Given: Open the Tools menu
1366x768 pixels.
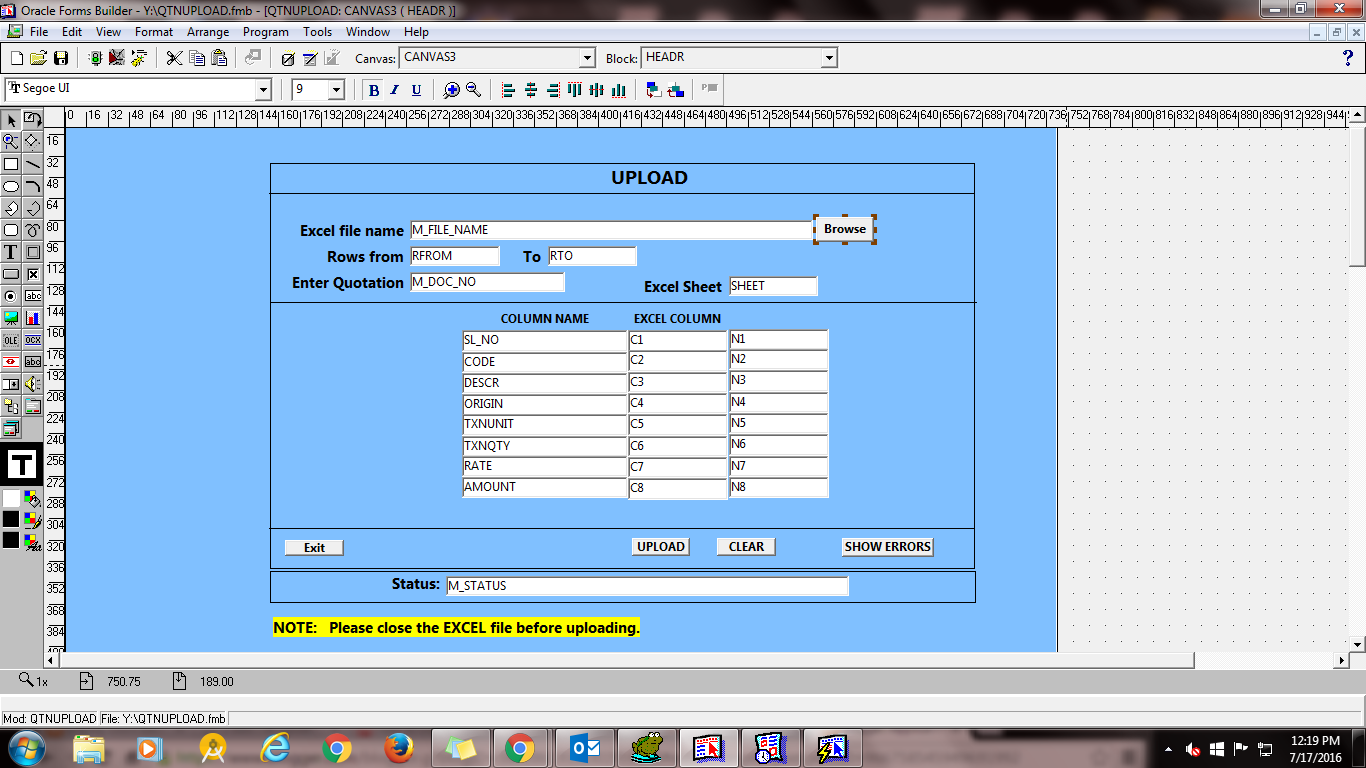Looking at the screenshot, I should point(317,31).
